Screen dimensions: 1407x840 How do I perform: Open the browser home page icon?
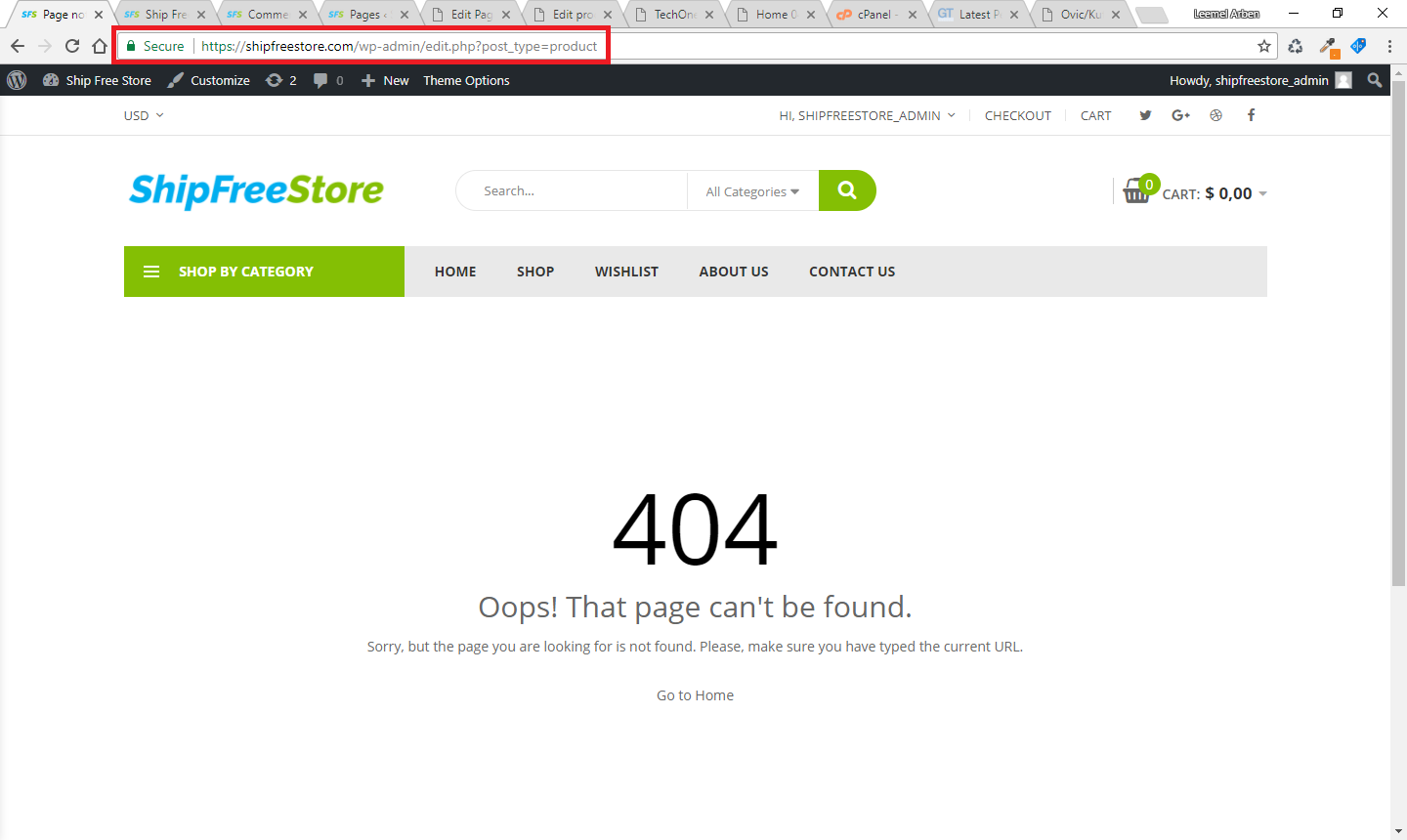coord(100,46)
